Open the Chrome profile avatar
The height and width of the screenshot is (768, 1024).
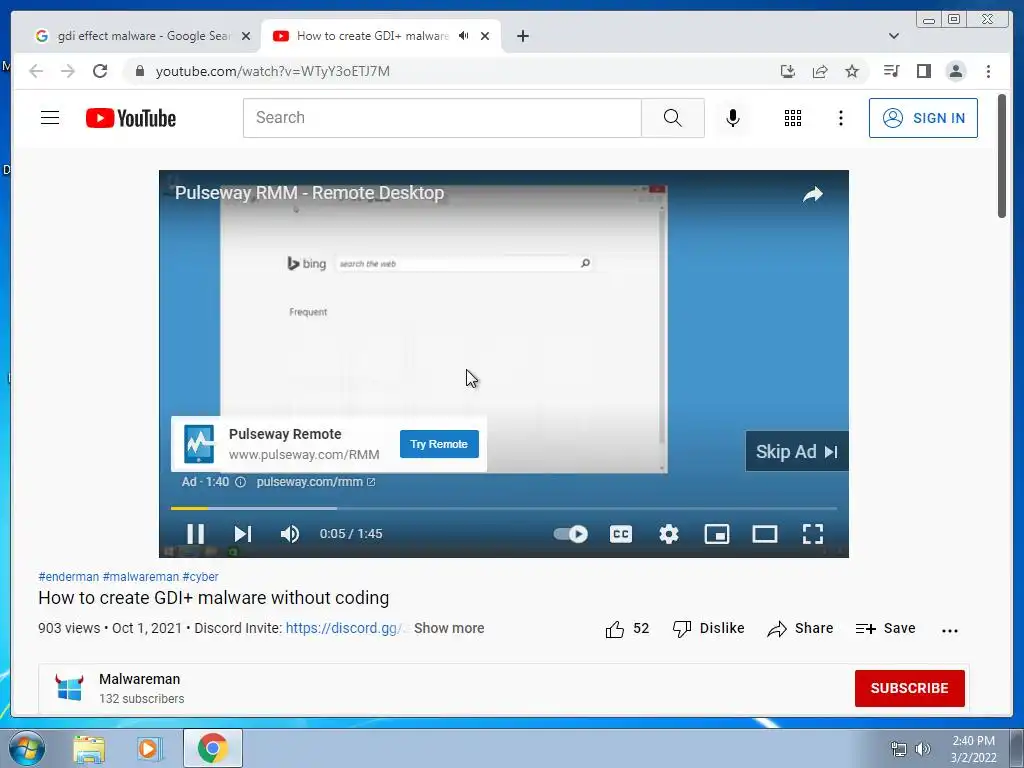[955, 71]
